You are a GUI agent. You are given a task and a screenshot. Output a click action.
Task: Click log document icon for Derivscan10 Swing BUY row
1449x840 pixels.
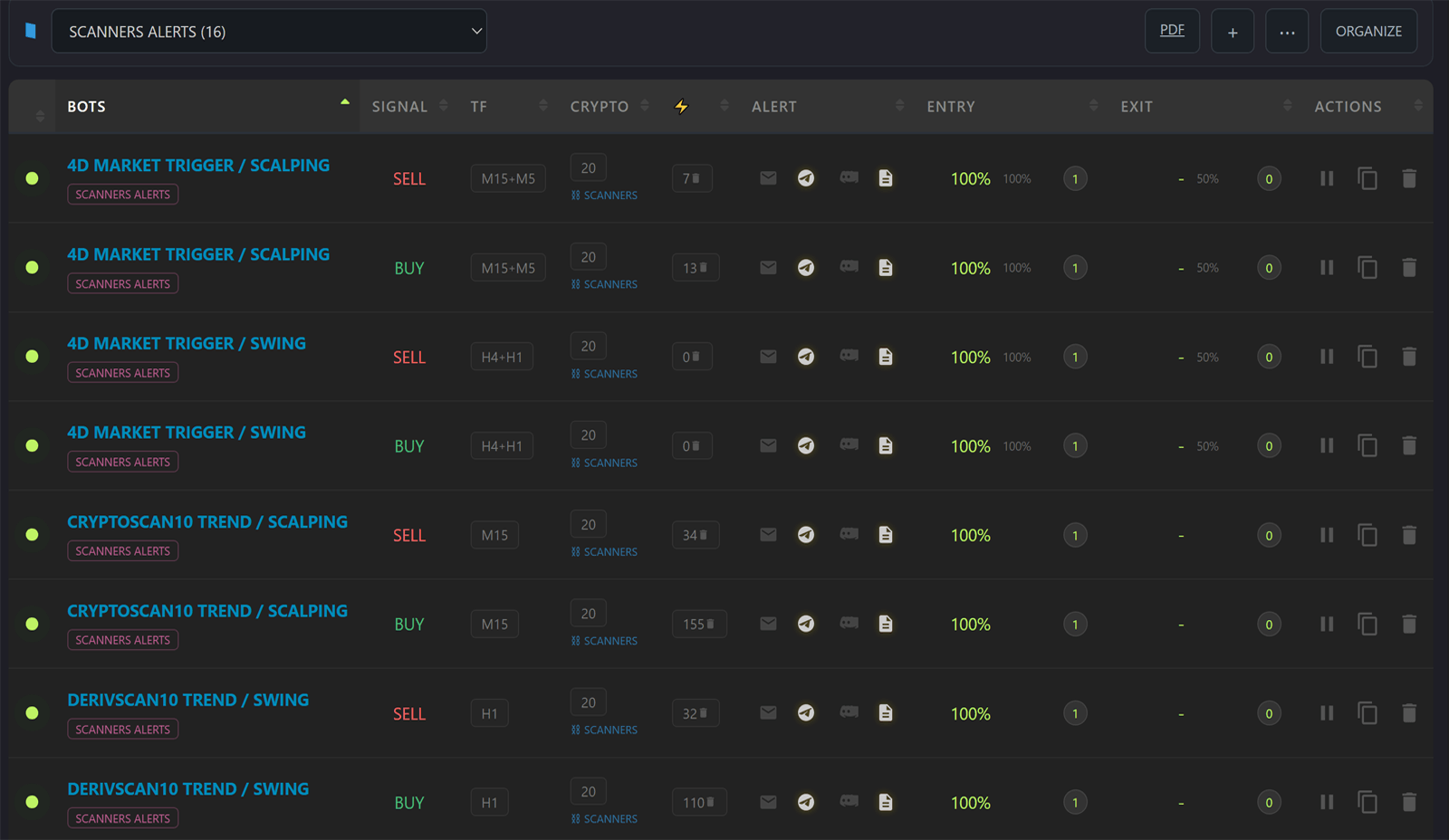(886, 802)
